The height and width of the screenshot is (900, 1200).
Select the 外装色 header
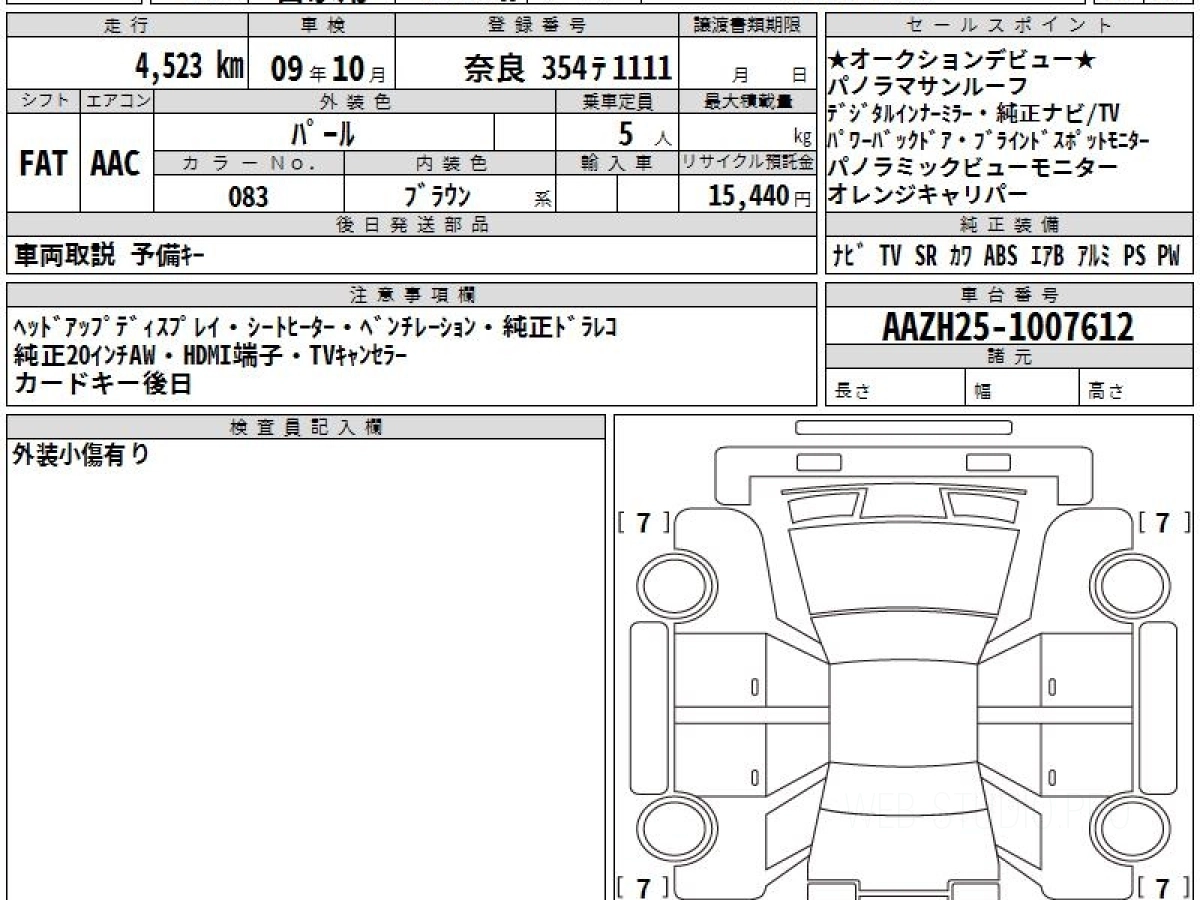[355, 101]
